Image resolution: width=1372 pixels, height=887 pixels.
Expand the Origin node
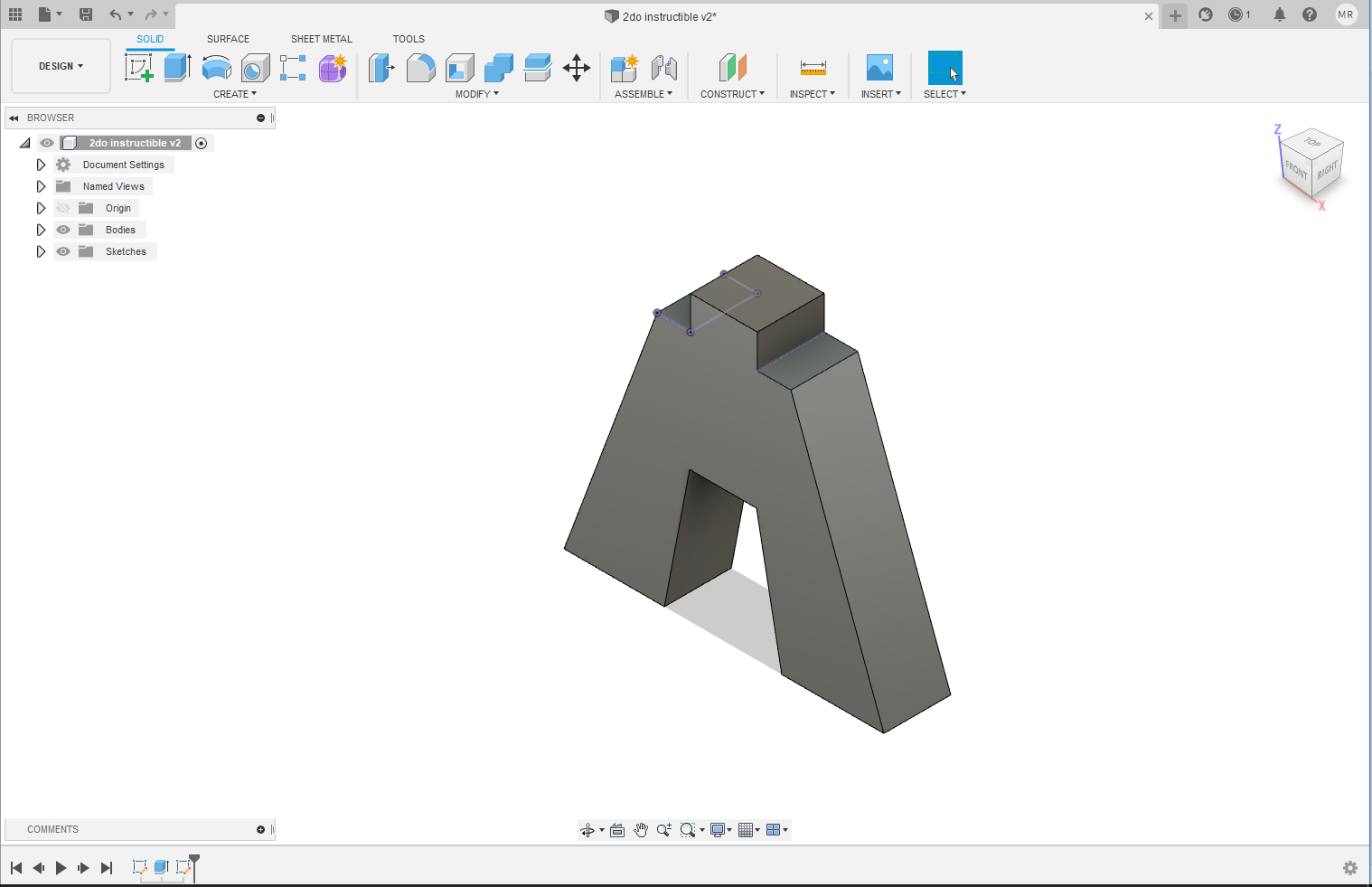(41, 208)
